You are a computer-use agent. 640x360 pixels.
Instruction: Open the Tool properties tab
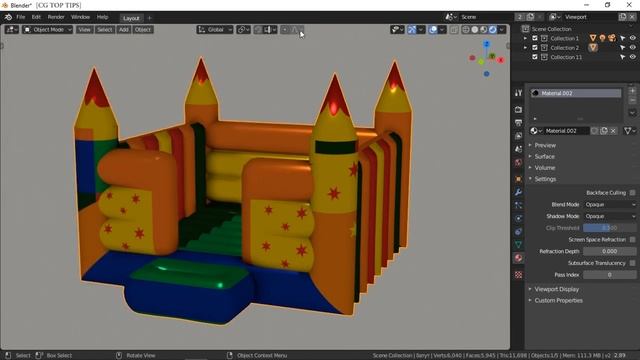click(x=518, y=93)
